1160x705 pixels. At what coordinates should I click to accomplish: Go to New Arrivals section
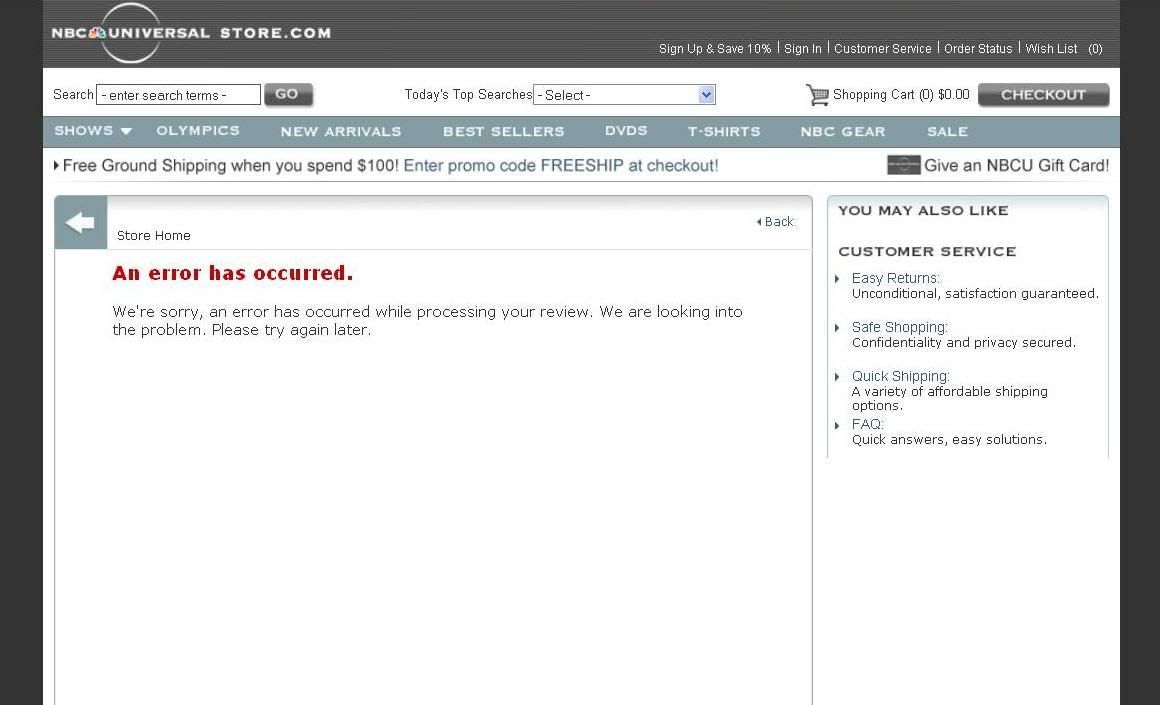(x=340, y=132)
